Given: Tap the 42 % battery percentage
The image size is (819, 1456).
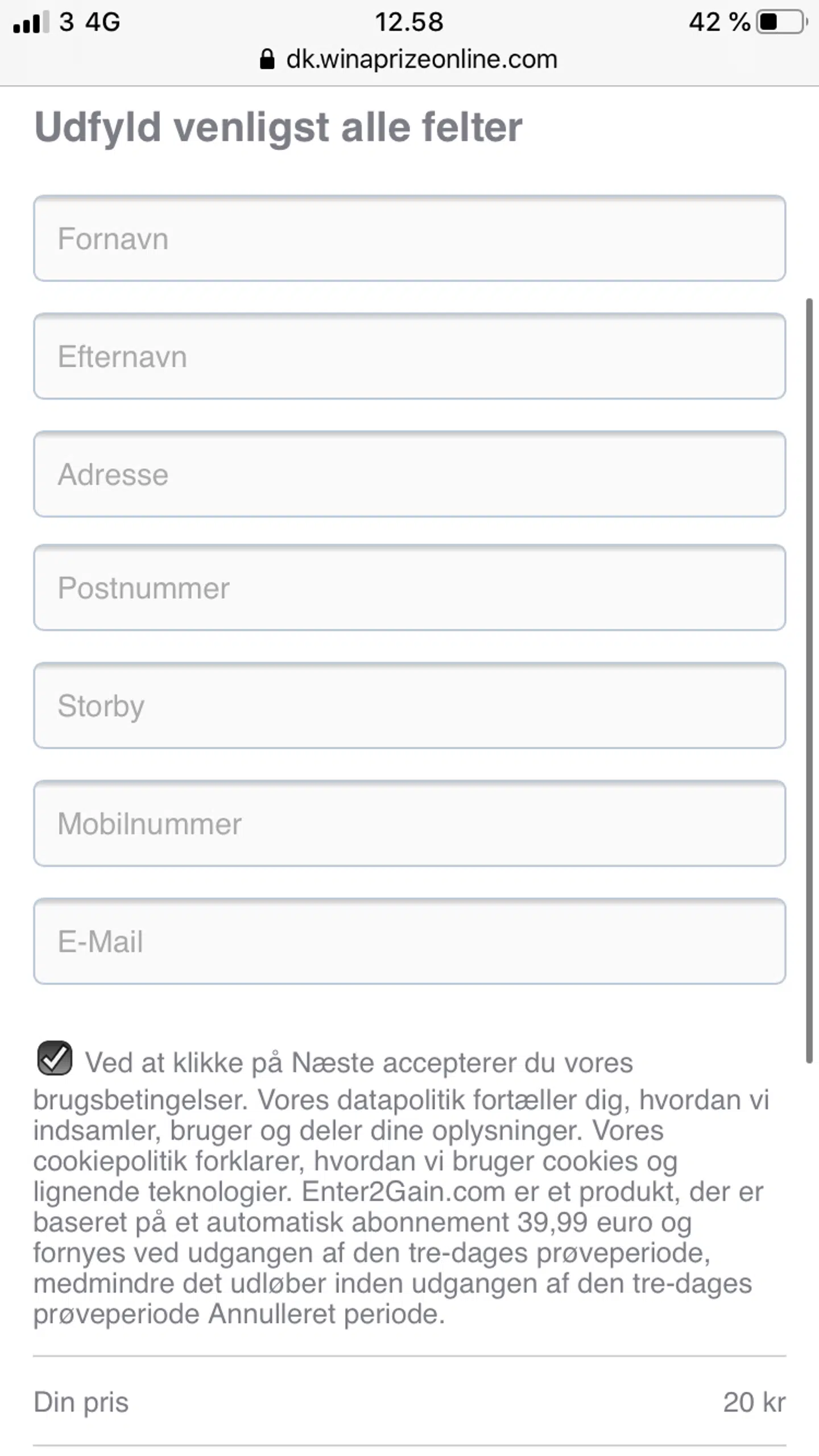Looking at the screenshot, I should [x=719, y=22].
